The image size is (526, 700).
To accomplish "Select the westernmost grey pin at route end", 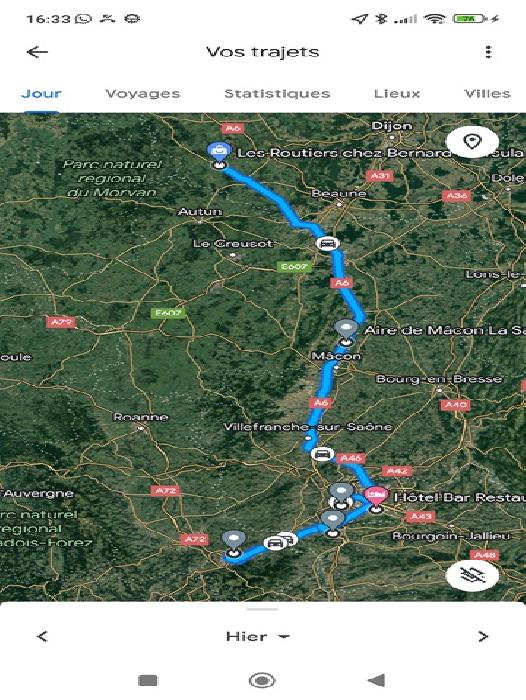I will (233, 541).
